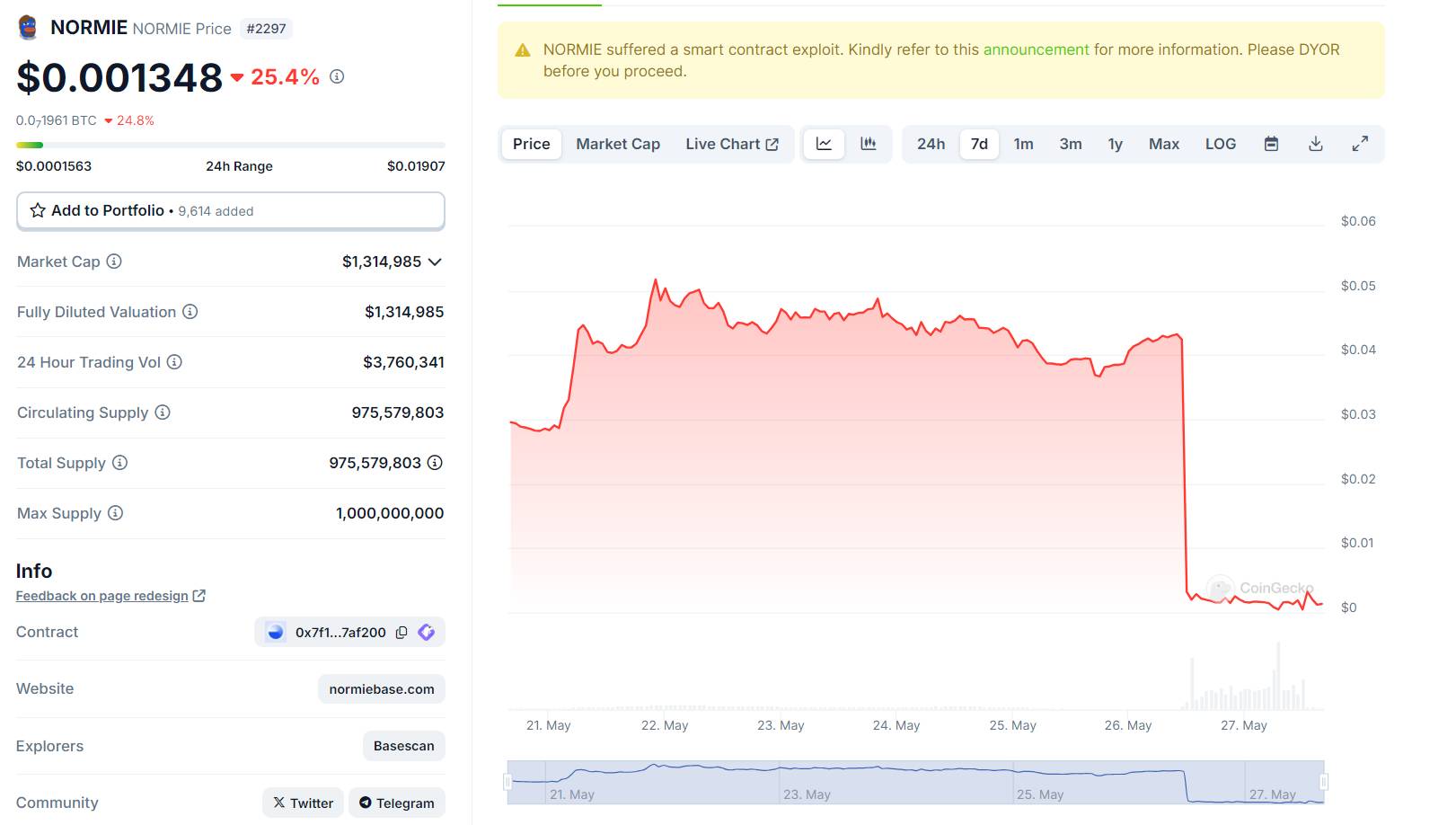Click the right handle of chart range navigator
1456x825 pixels.
[x=1324, y=782]
